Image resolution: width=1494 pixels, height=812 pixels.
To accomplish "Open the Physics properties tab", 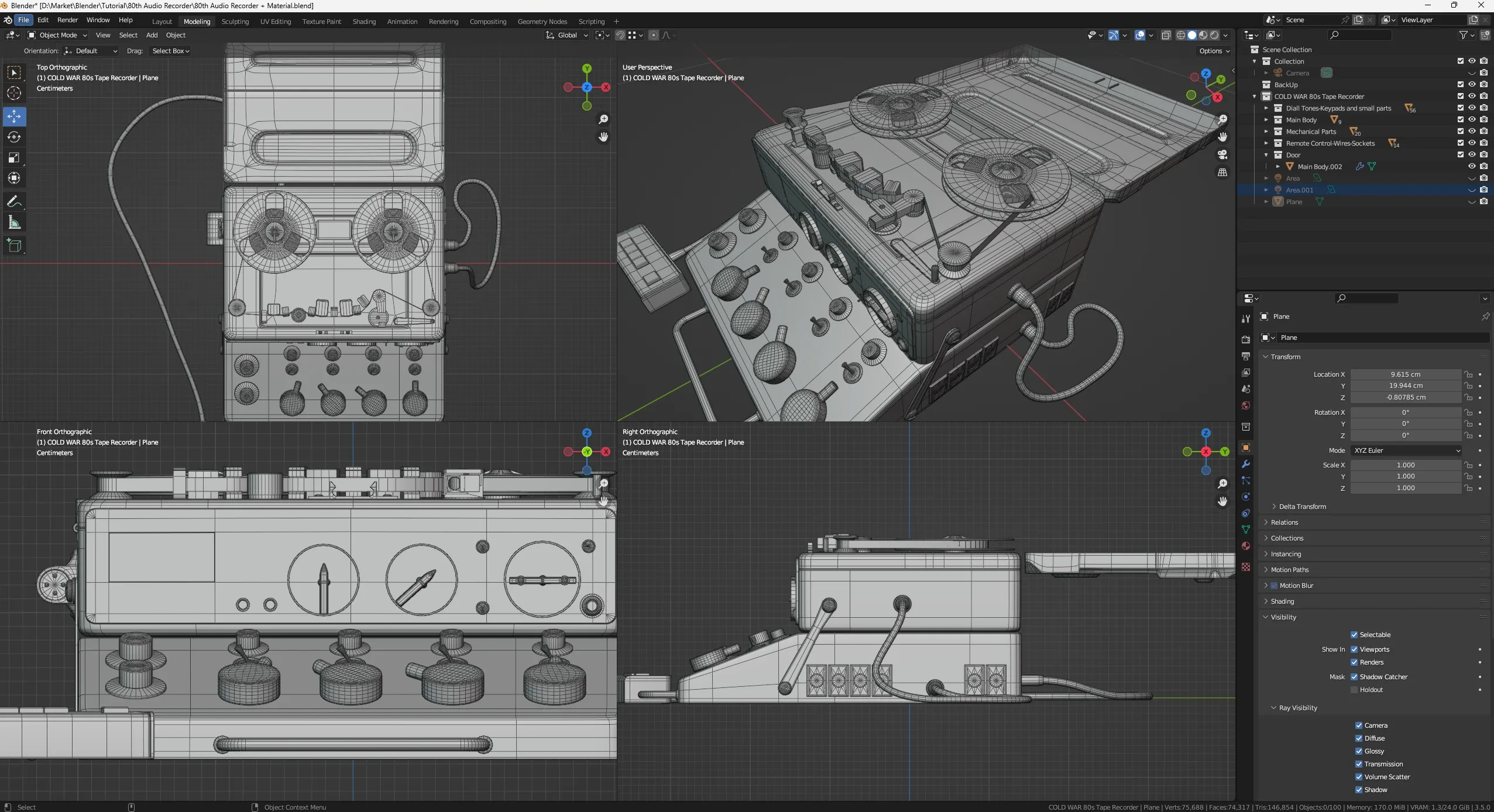I will (1246, 496).
